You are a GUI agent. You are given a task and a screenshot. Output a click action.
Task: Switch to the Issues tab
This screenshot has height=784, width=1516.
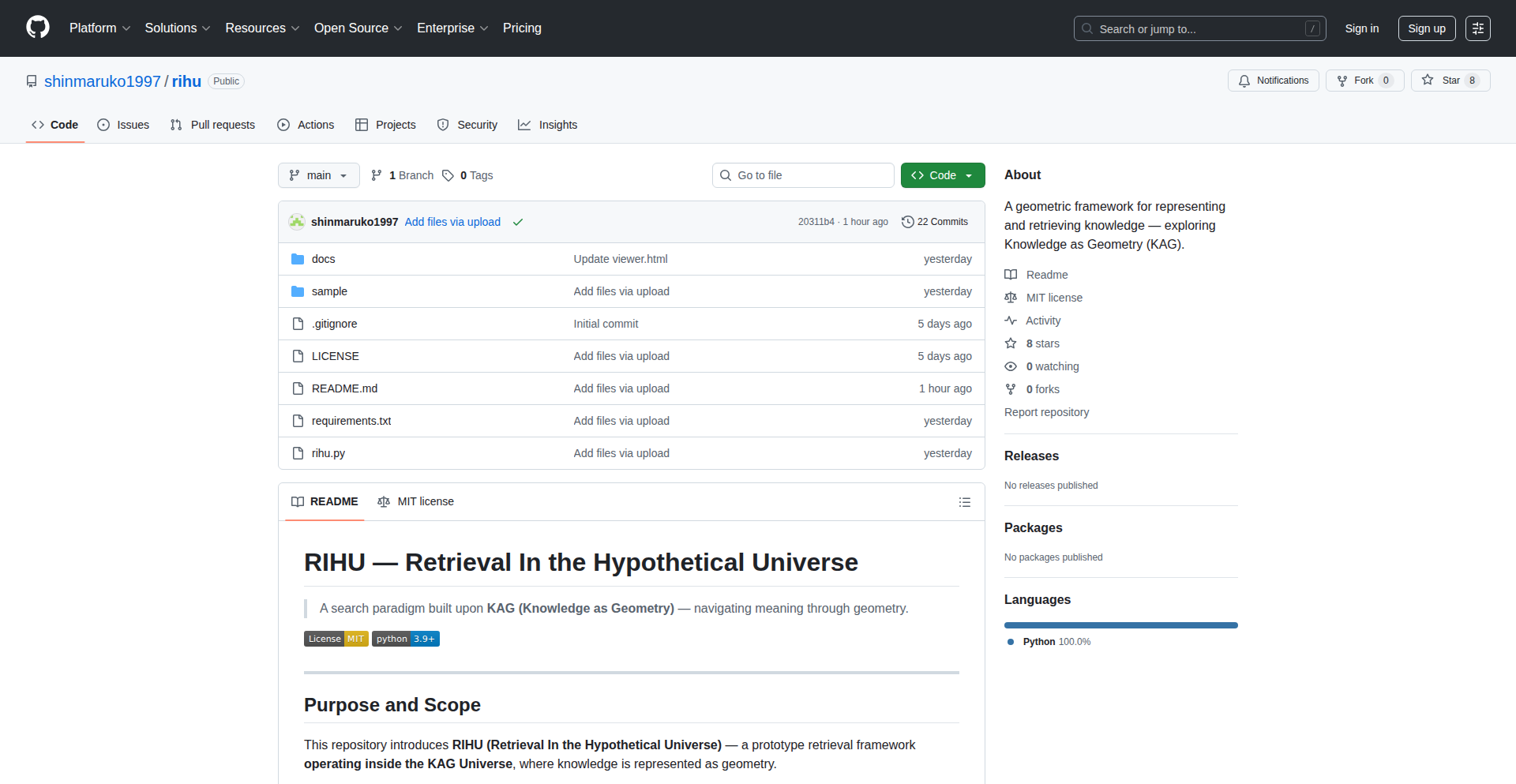(123, 125)
